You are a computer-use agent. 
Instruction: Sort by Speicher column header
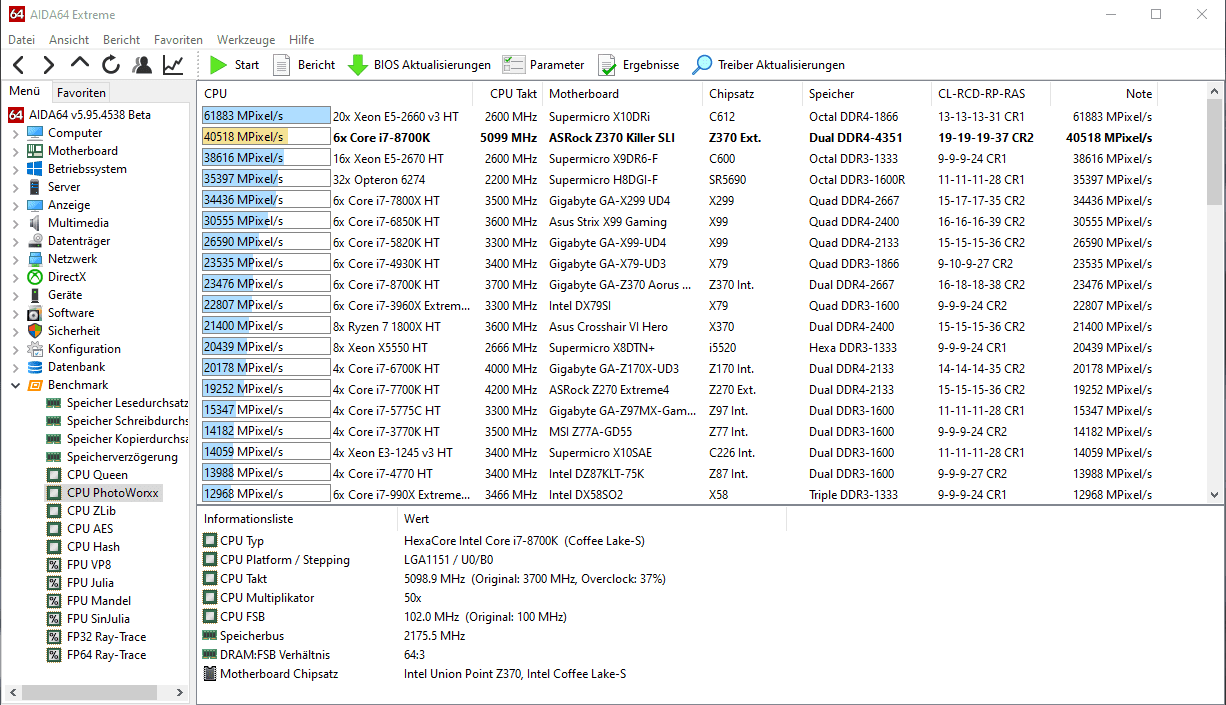coord(867,94)
